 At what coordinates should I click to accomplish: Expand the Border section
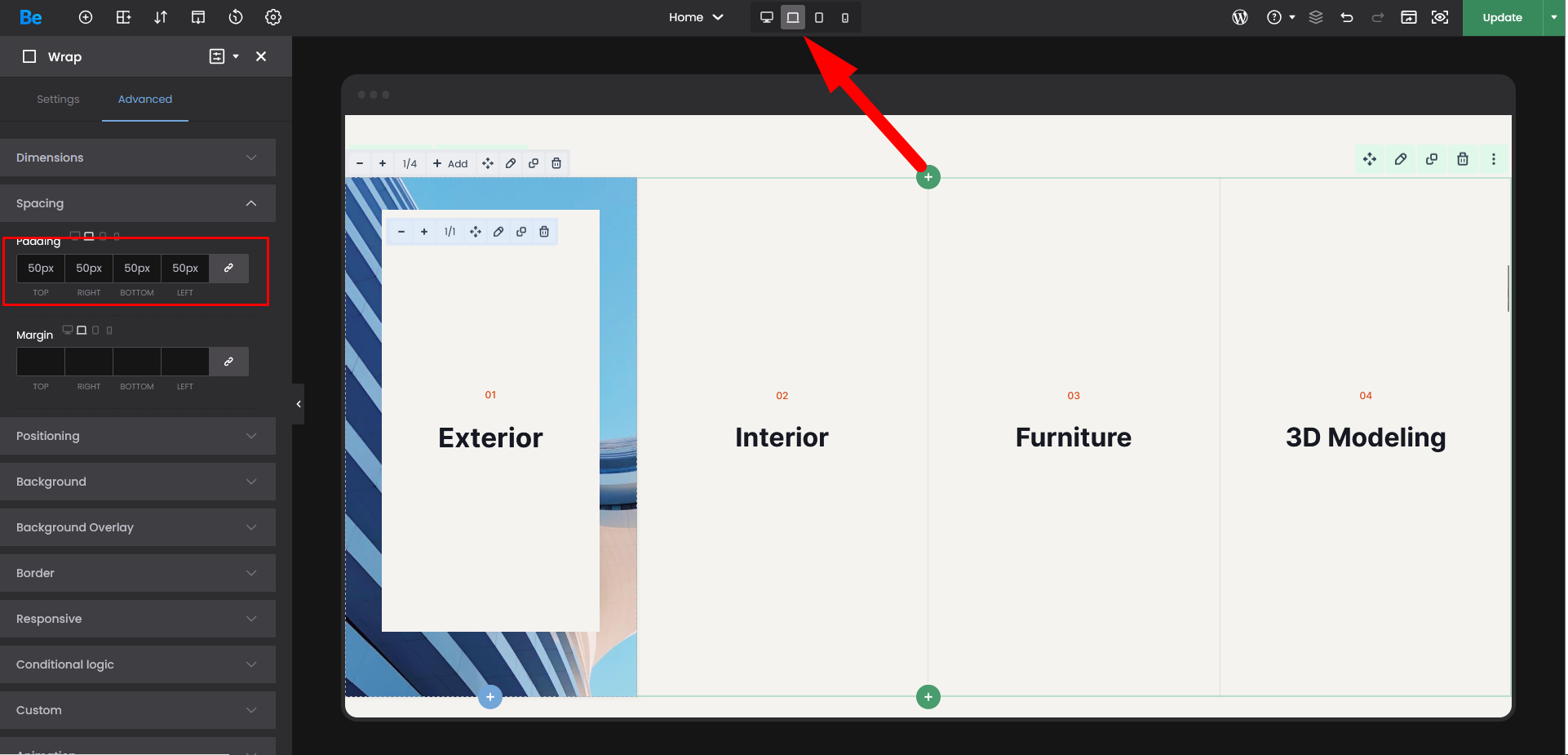coord(138,573)
